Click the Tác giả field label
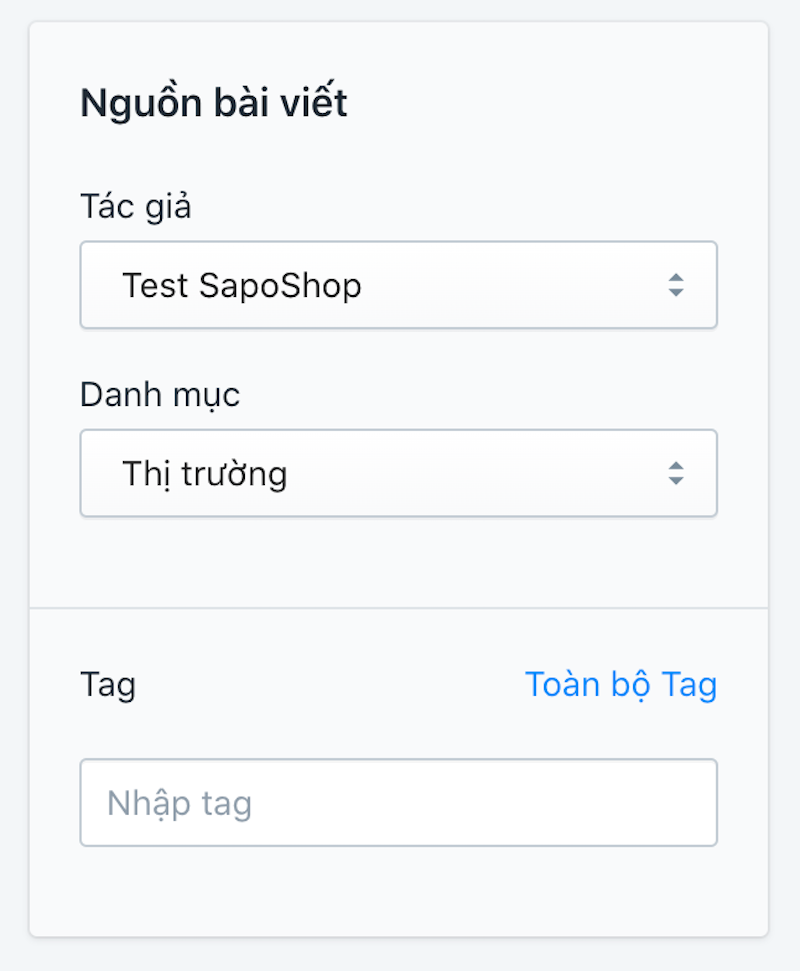 (136, 206)
